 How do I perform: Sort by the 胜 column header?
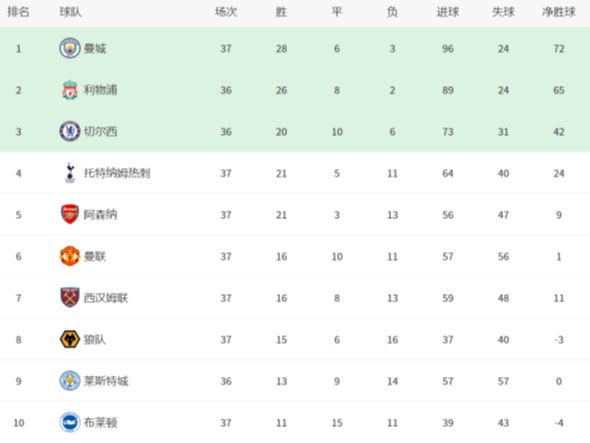281,12
